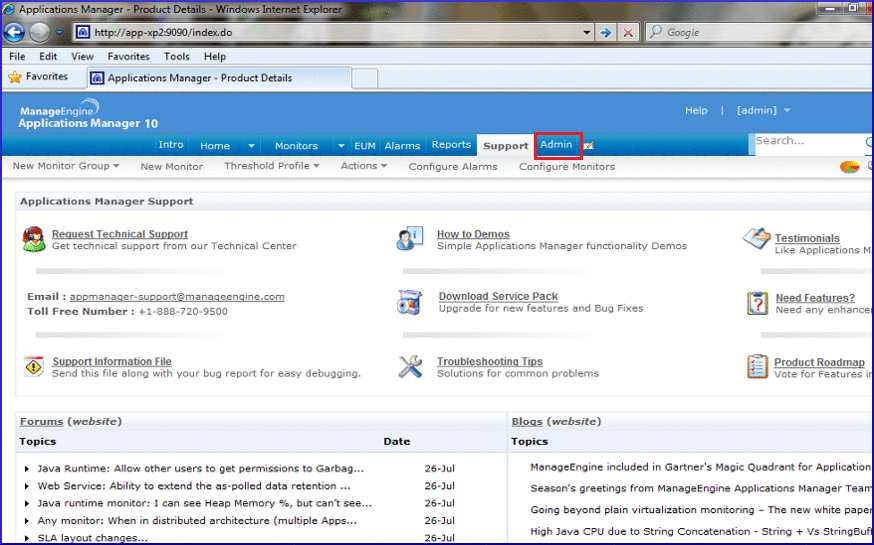Screen dimensions: 874x545
Task: Switch to the Admin tab
Action: coord(556,144)
